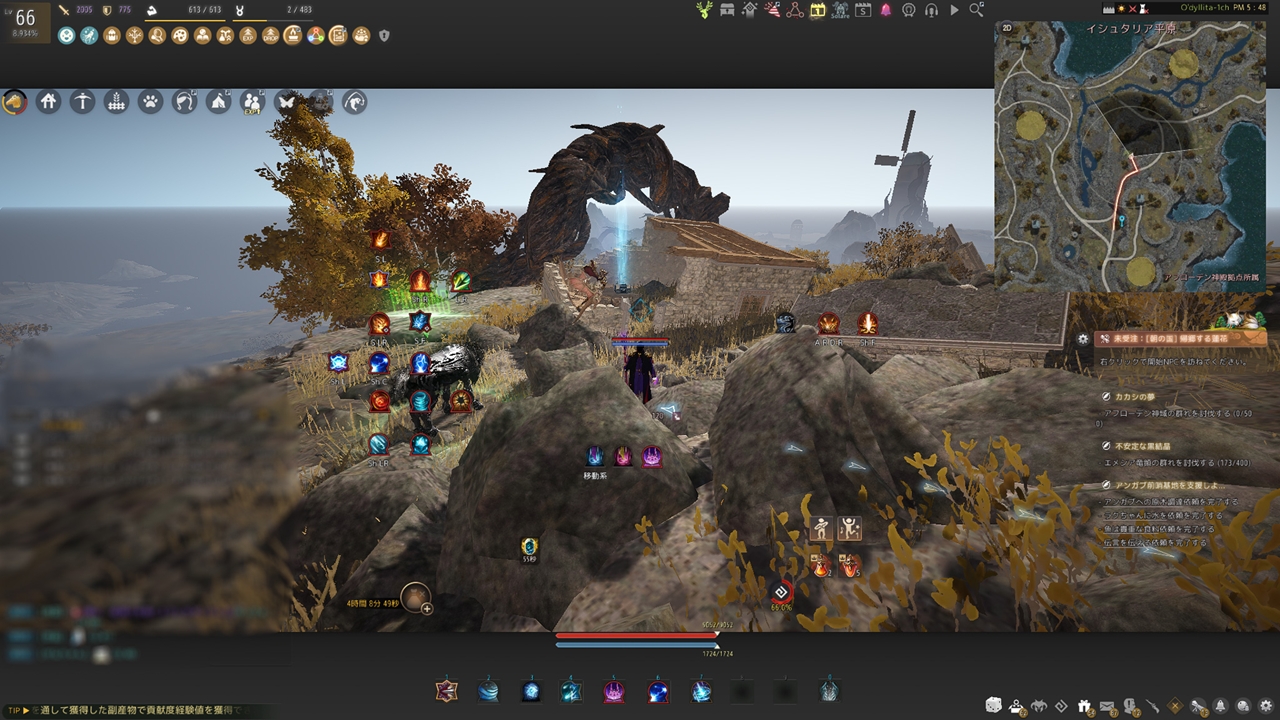
Task: Open the house residence icon
Action: pyautogui.click(x=48, y=102)
